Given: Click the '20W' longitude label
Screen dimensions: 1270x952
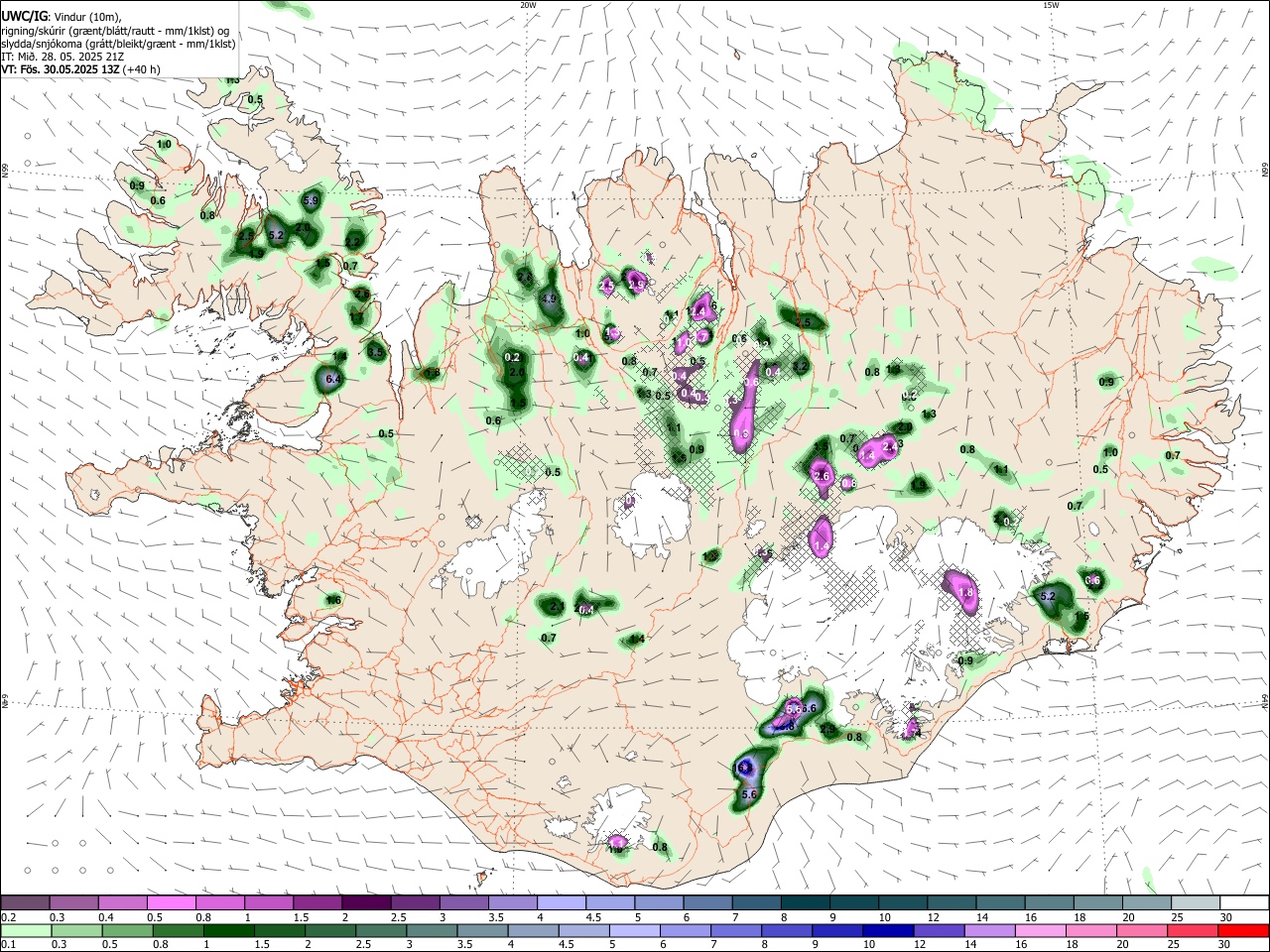Looking at the screenshot, I should 529,5.
